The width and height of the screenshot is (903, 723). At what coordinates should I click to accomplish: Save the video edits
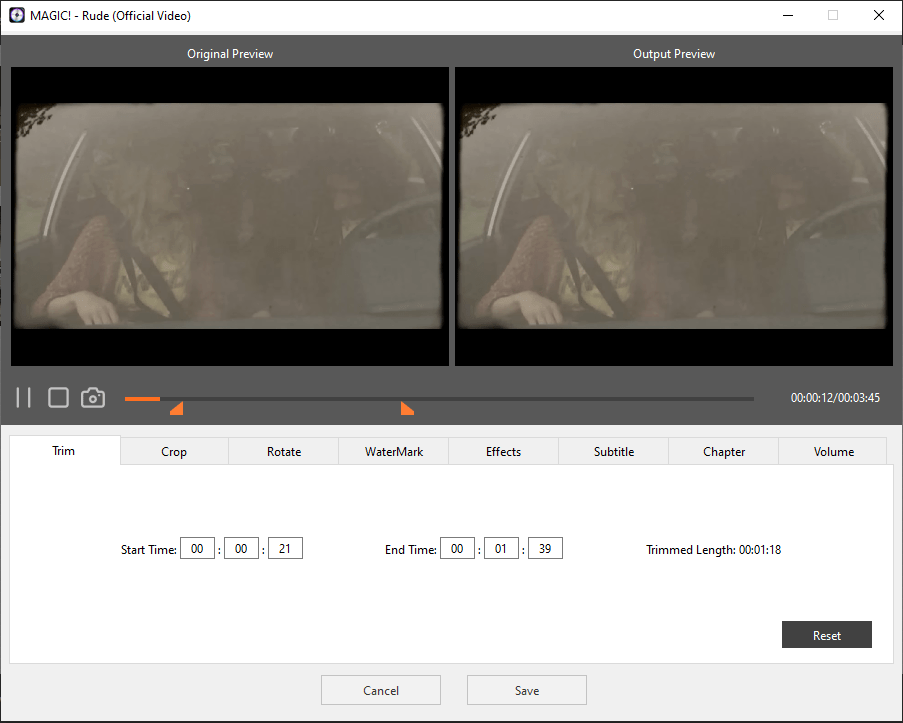[526, 691]
